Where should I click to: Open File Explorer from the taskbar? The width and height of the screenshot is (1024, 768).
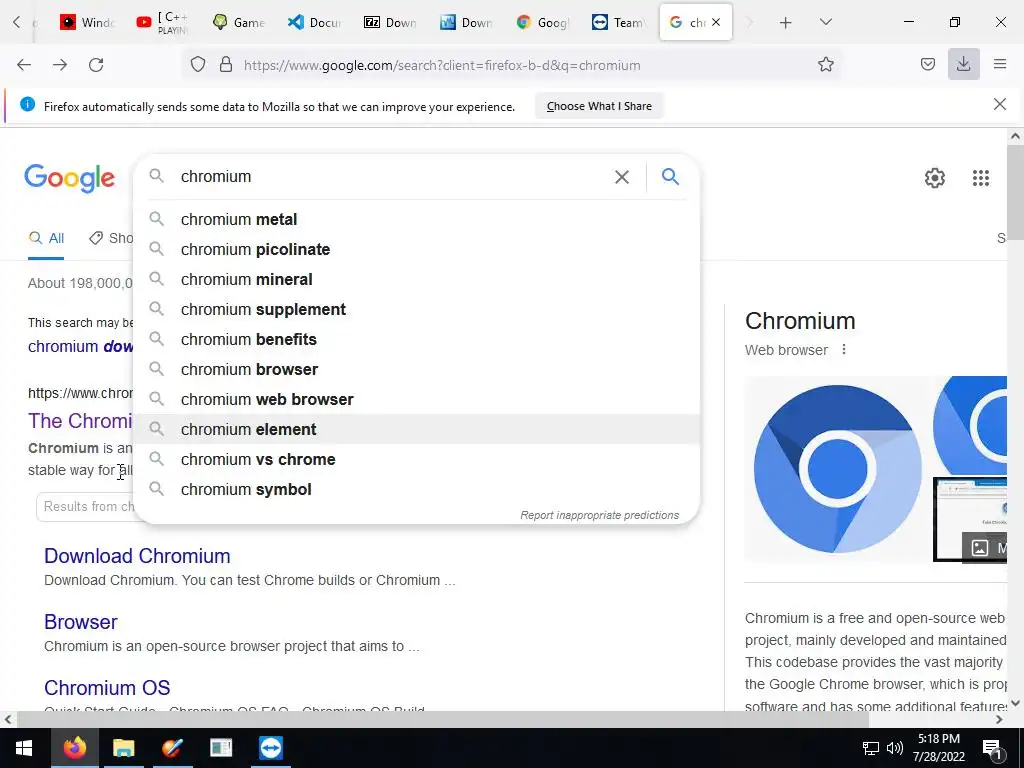click(x=123, y=748)
